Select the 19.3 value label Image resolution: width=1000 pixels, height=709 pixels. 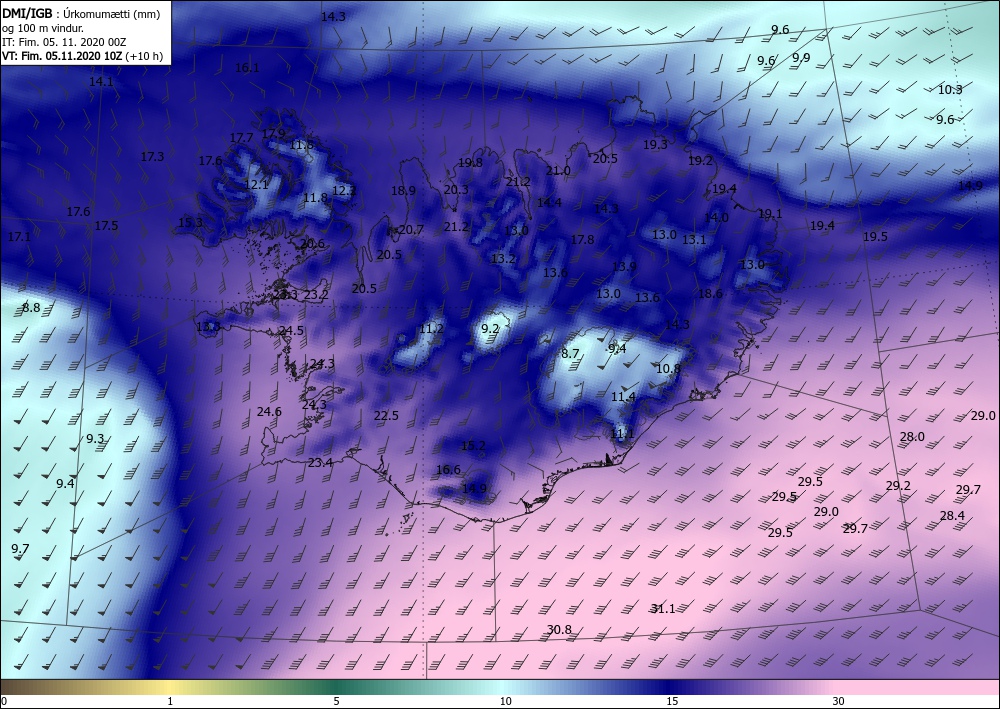tap(655, 145)
